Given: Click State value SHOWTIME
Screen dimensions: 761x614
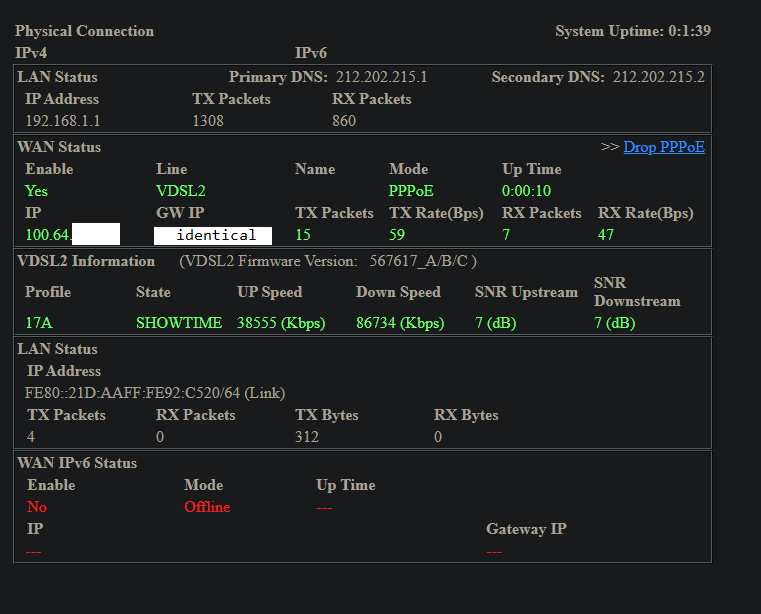Looking at the screenshot, I should [x=179, y=322].
